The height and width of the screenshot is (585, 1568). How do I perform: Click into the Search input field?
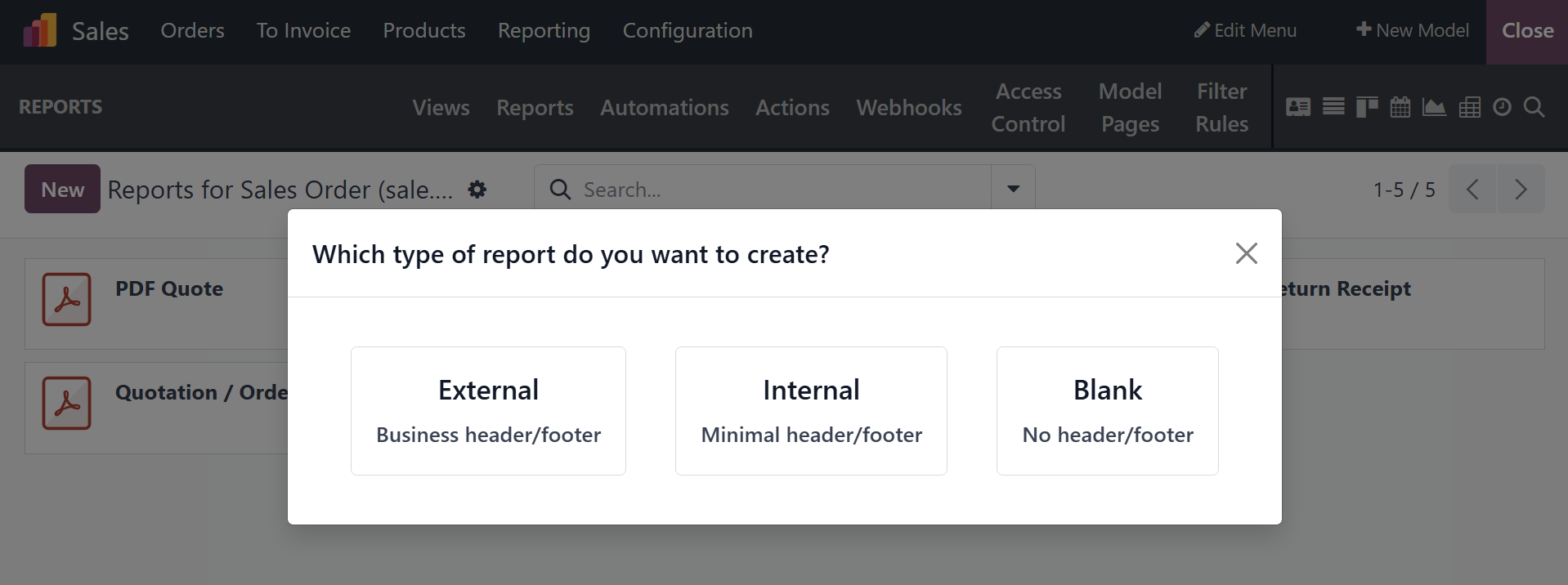point(777,190)
